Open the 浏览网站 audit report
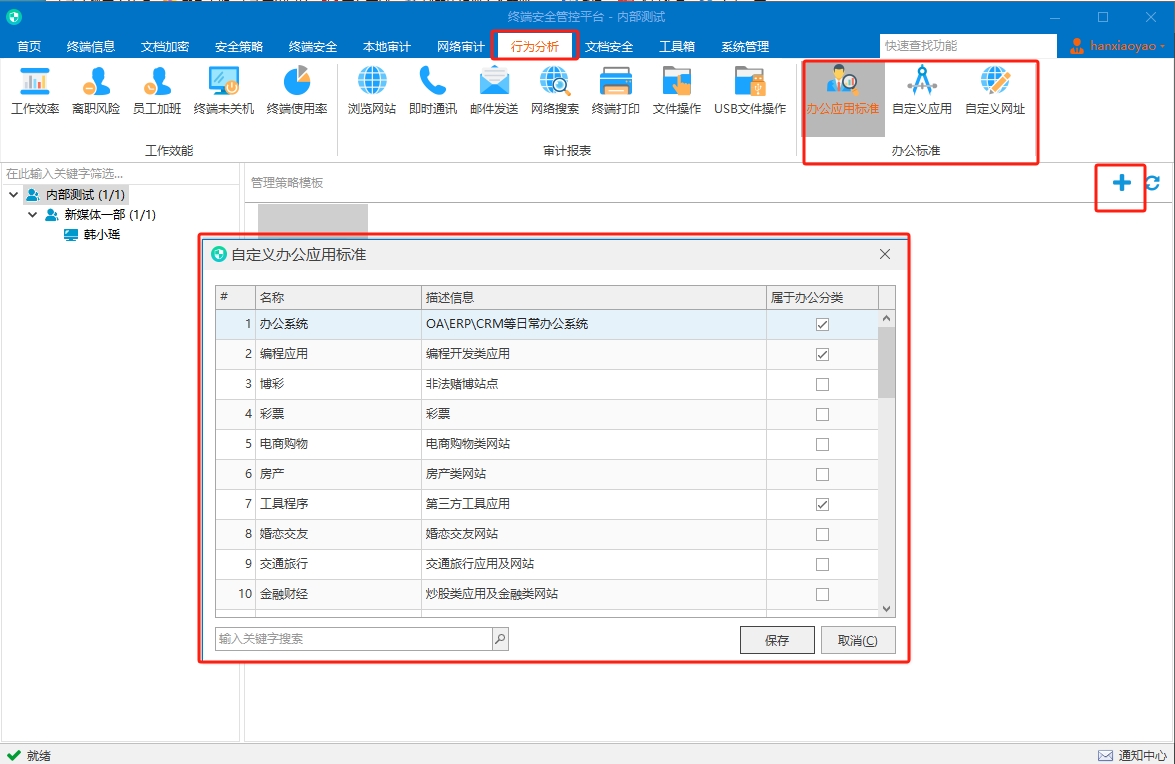The height and width of the screenshot is (764, 1175). coord(372,91)
